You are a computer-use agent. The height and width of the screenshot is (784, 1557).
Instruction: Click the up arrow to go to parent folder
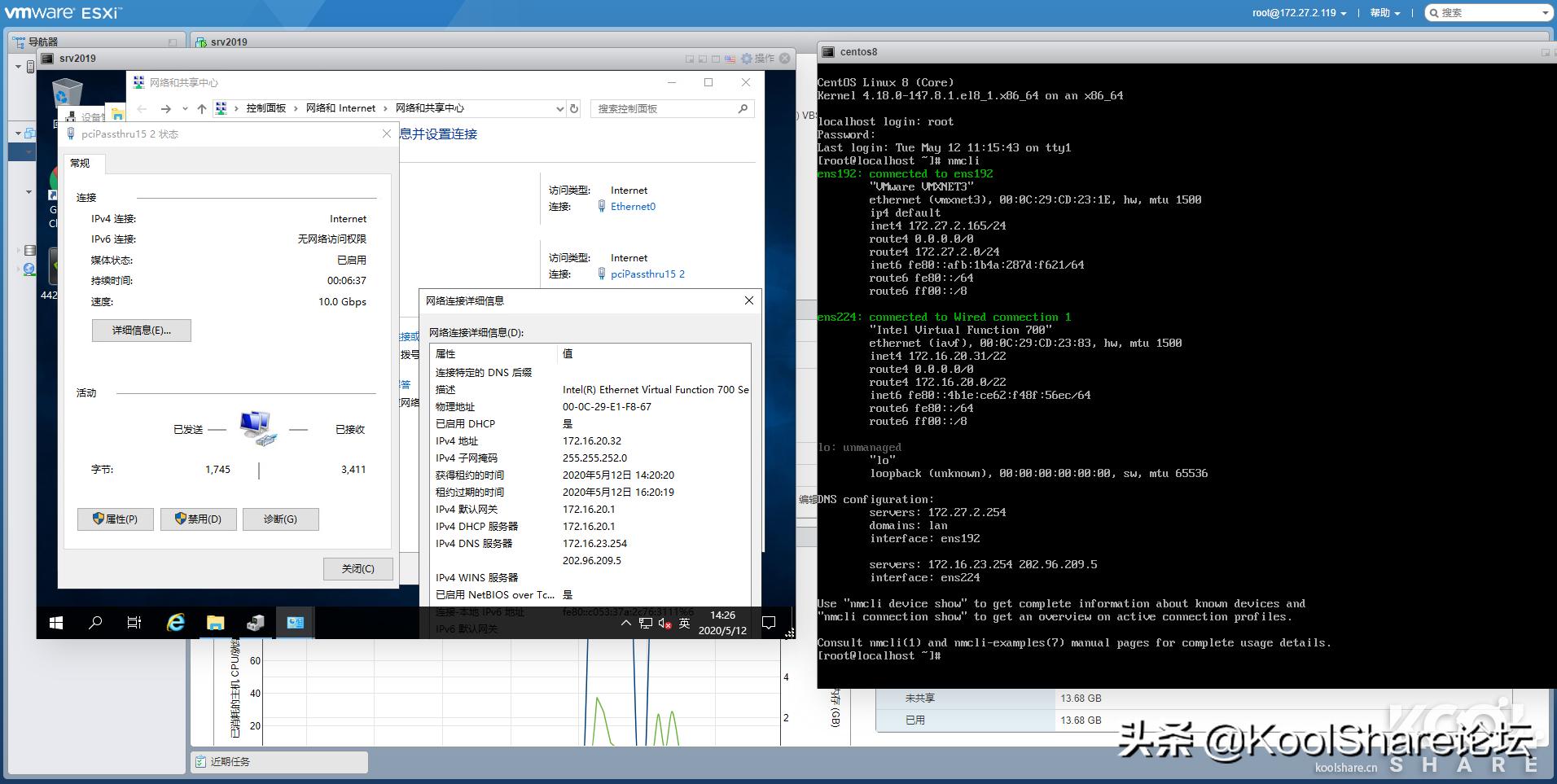tap(200, 108)
